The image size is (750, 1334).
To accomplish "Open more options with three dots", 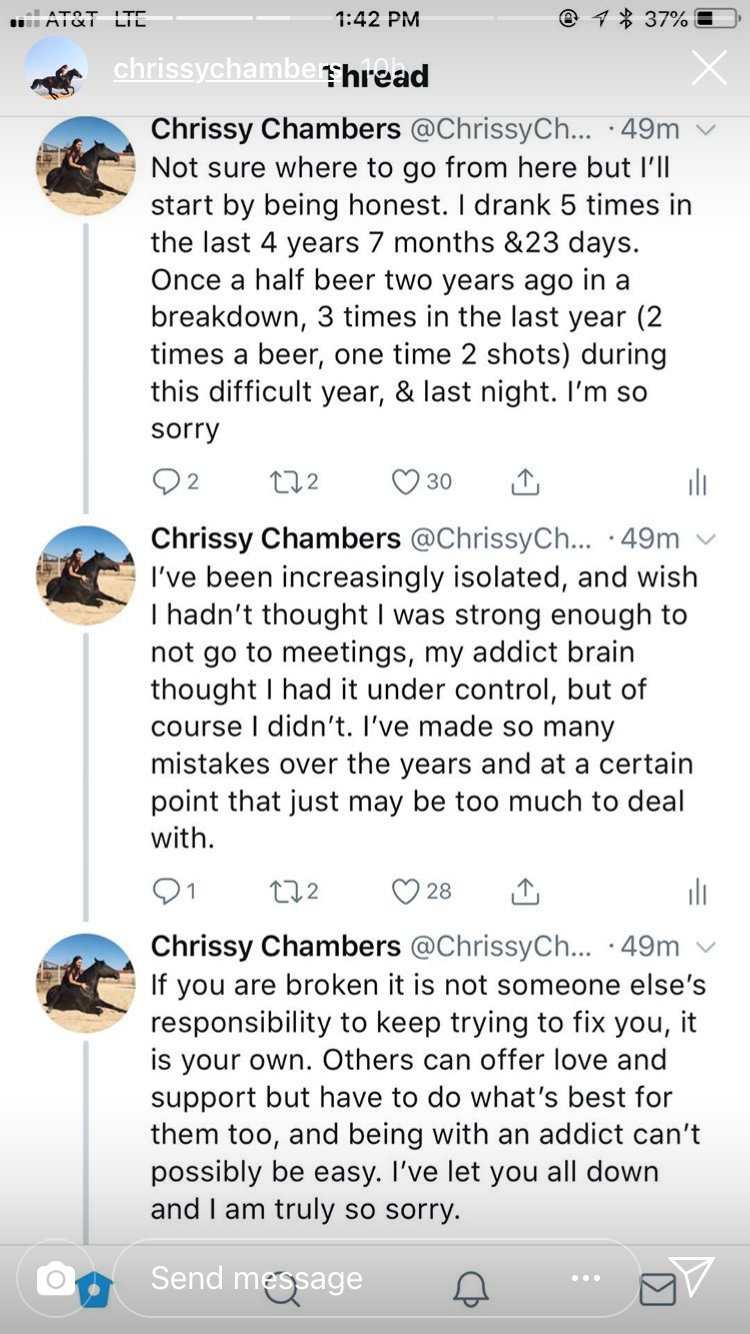I will 586,1278.
